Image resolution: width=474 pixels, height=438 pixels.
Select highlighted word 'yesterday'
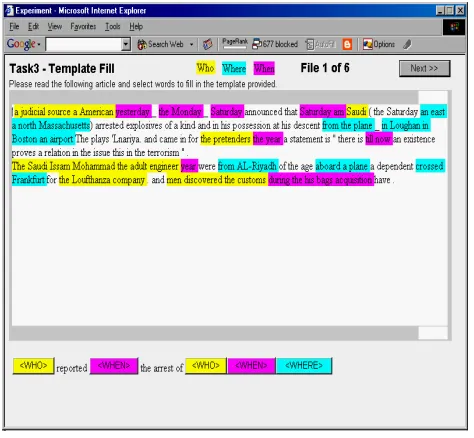tap(133, 111)
